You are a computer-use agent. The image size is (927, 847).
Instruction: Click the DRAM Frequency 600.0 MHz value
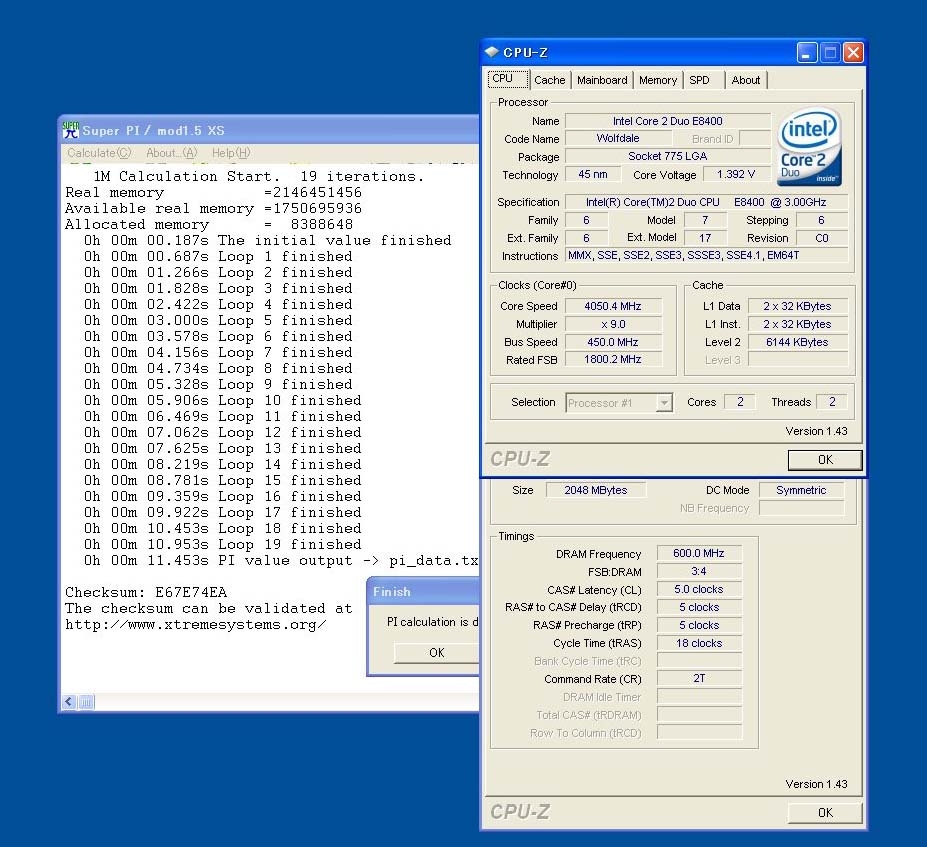click(699, 553)
